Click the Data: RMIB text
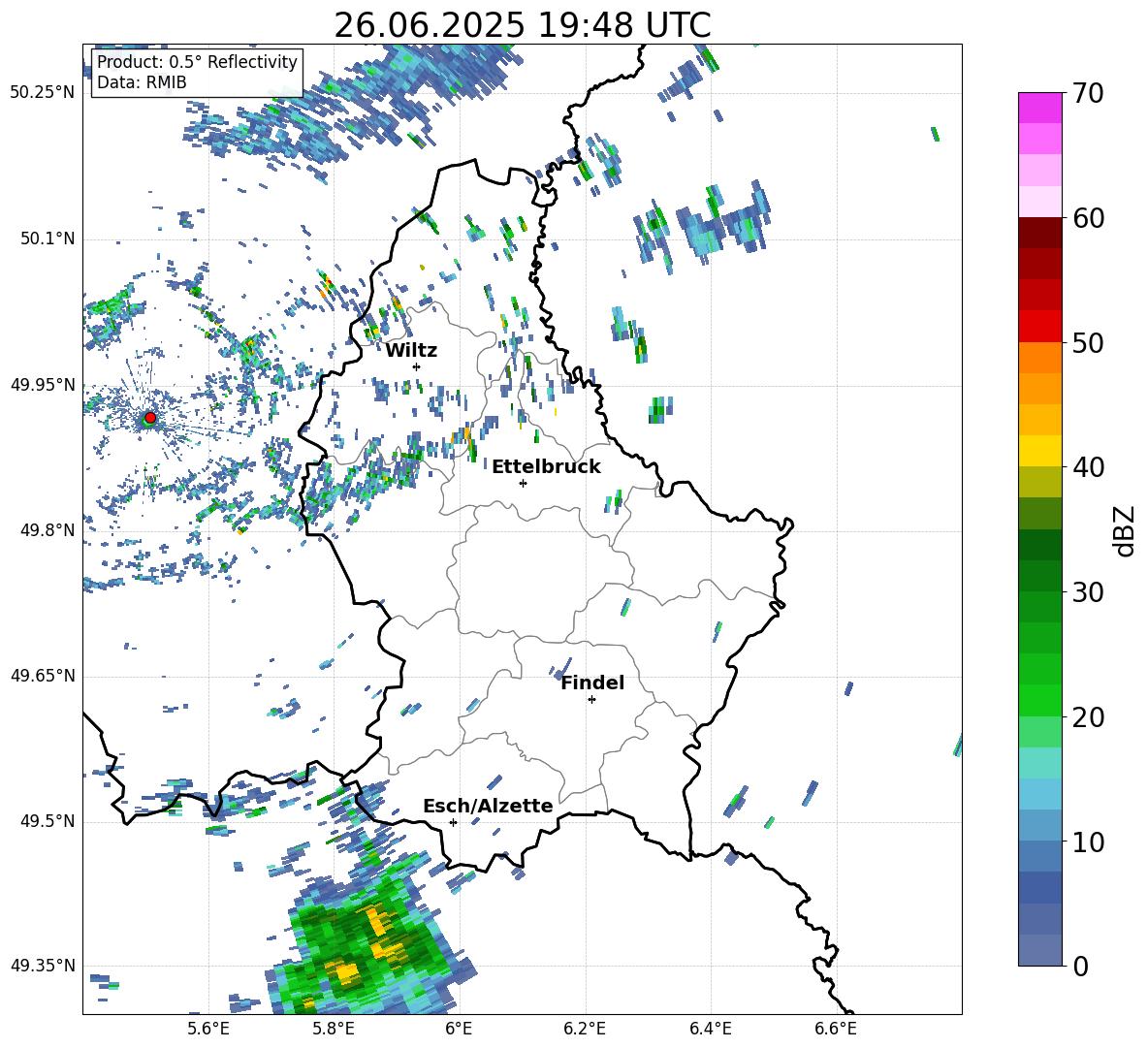 [142, 82]
